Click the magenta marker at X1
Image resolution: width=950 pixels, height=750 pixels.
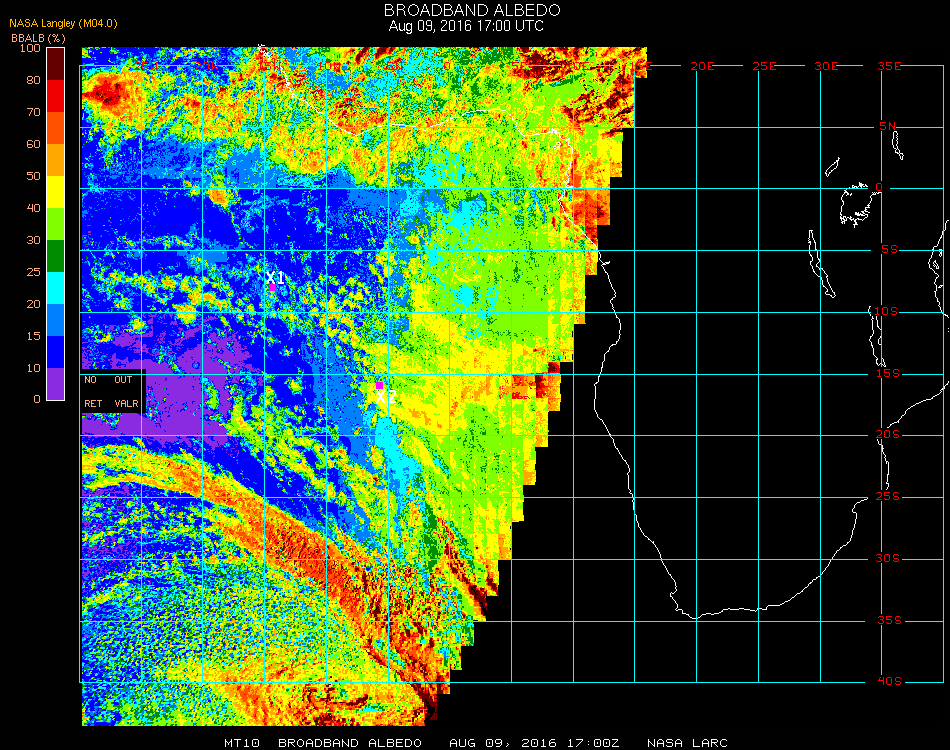(x=273, y=287)
